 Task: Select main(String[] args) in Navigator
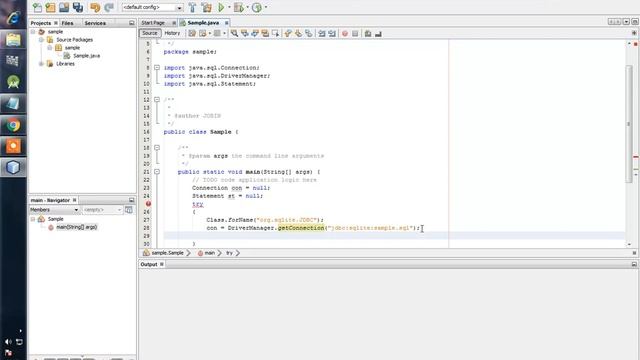76,227
